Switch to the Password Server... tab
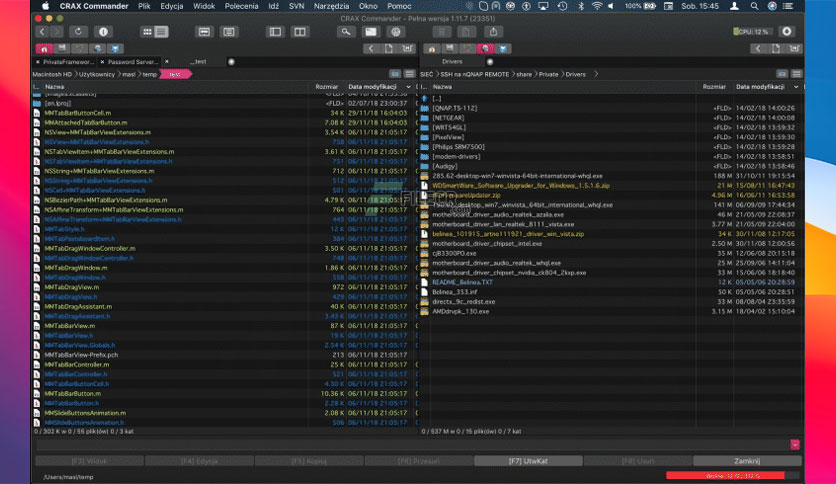 pos(132,62)
